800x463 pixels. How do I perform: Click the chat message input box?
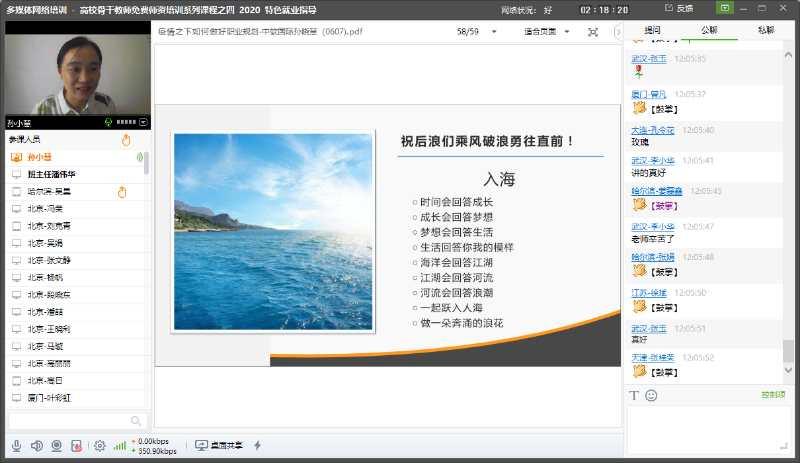[708, 429]
